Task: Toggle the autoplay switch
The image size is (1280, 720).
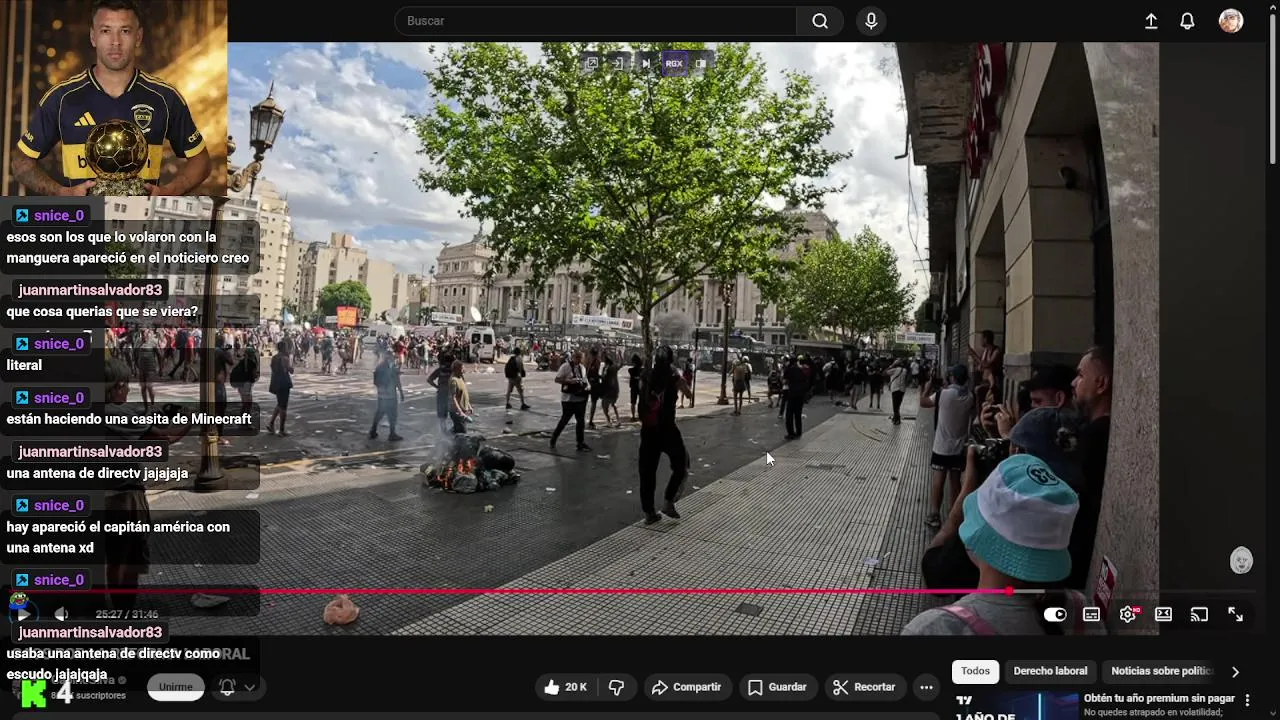Action: (x=1055, y=615)
